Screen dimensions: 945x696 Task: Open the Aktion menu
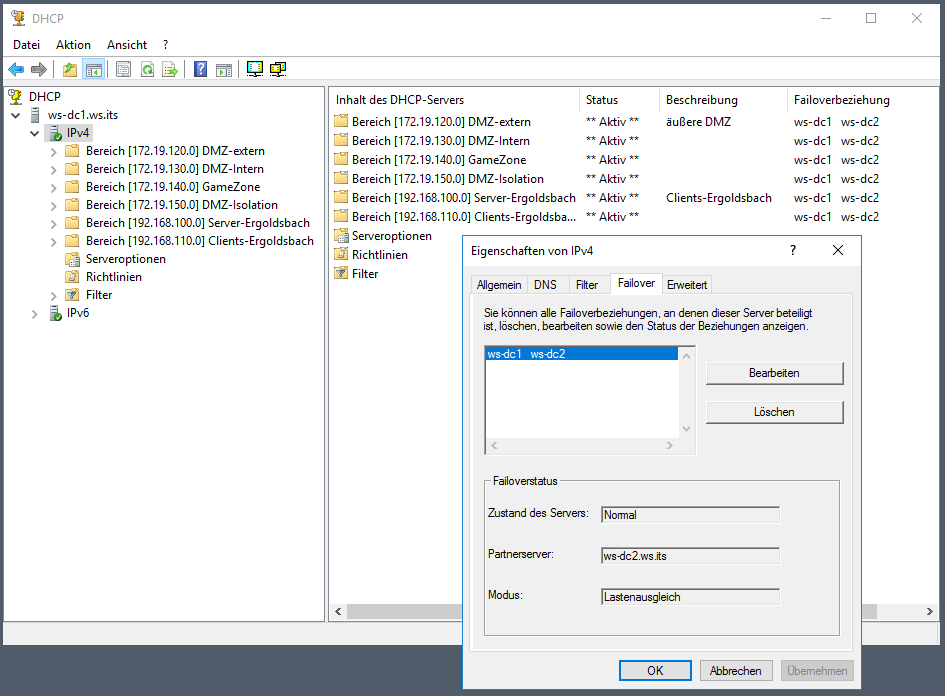pos(73,45)
